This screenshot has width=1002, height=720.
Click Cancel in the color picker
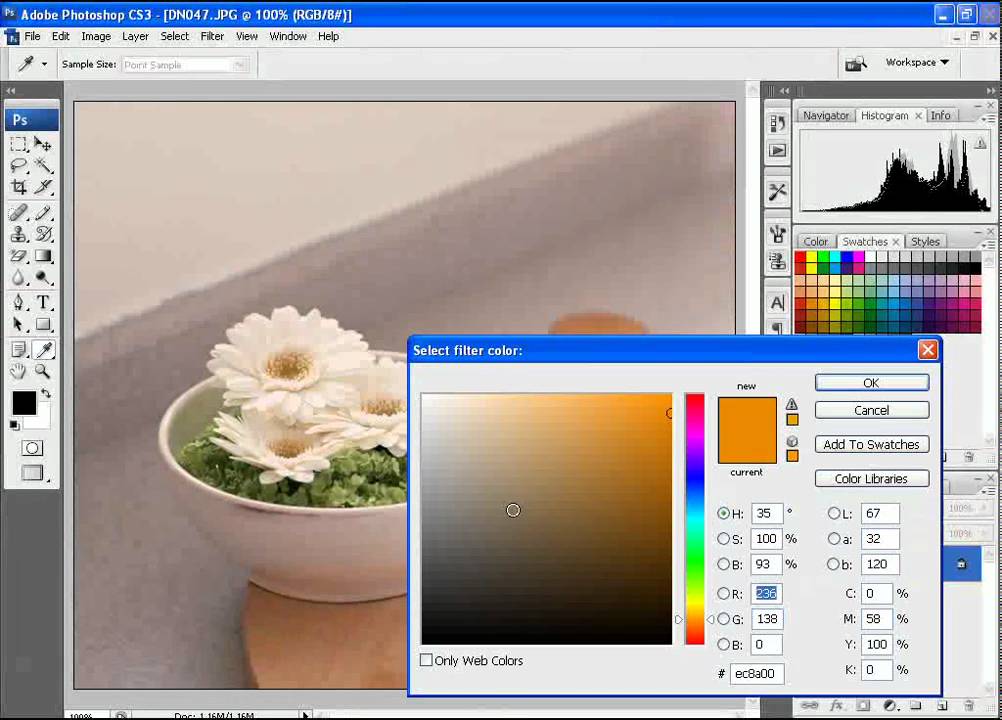872,410
